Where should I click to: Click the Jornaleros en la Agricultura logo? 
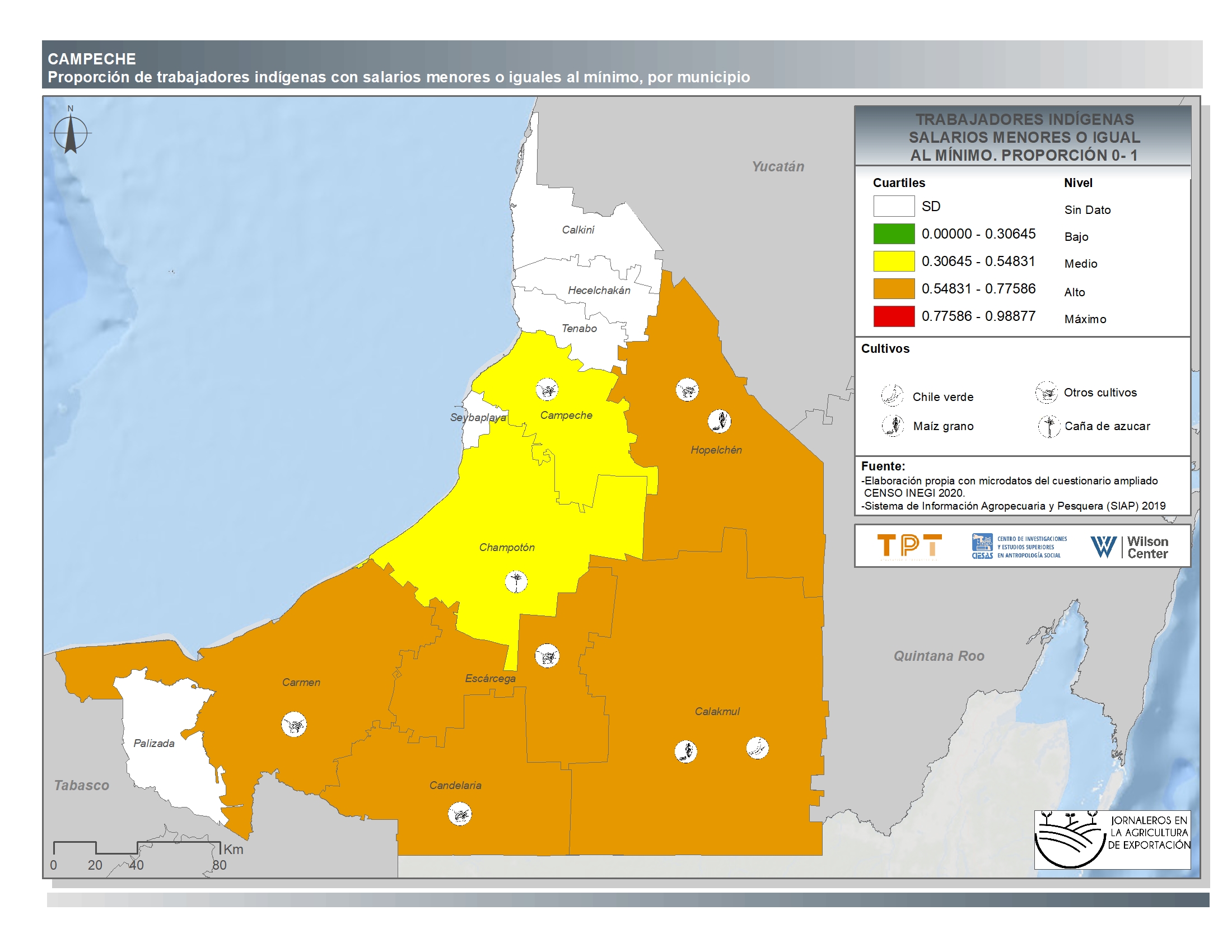click(1112, 840)
